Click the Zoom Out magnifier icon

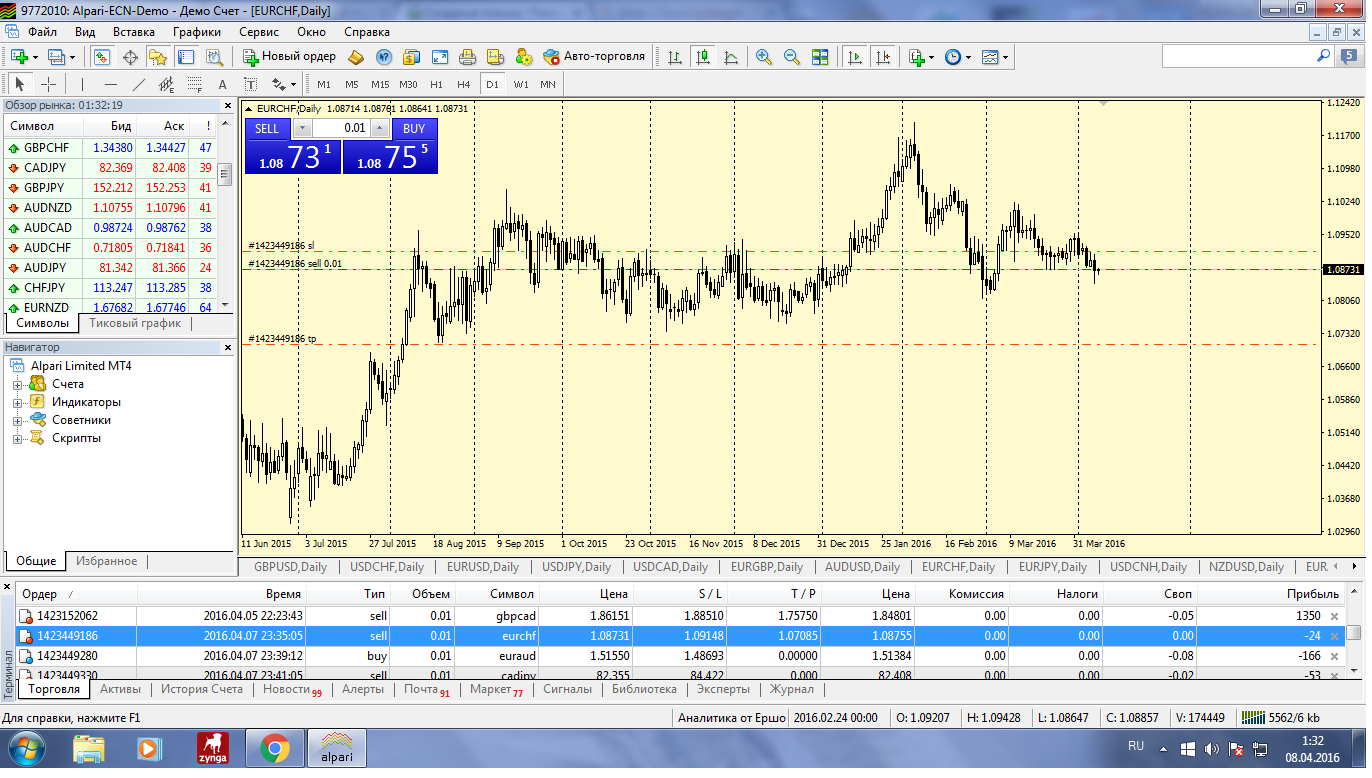792,57
